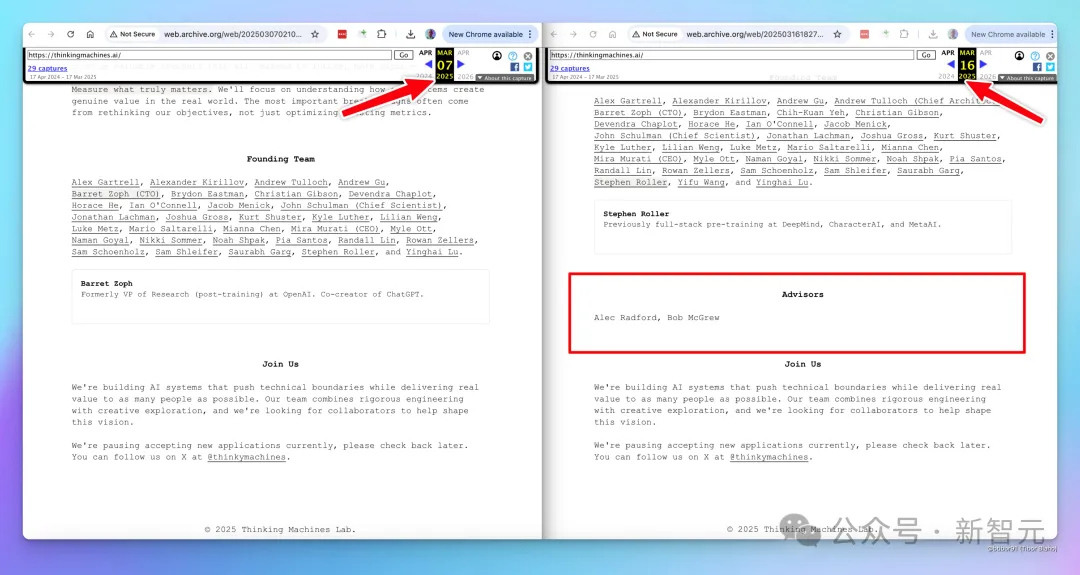Screen dimensions: 1080x575
Task: Open 29 captures link in right window
Action: [570, 68]
